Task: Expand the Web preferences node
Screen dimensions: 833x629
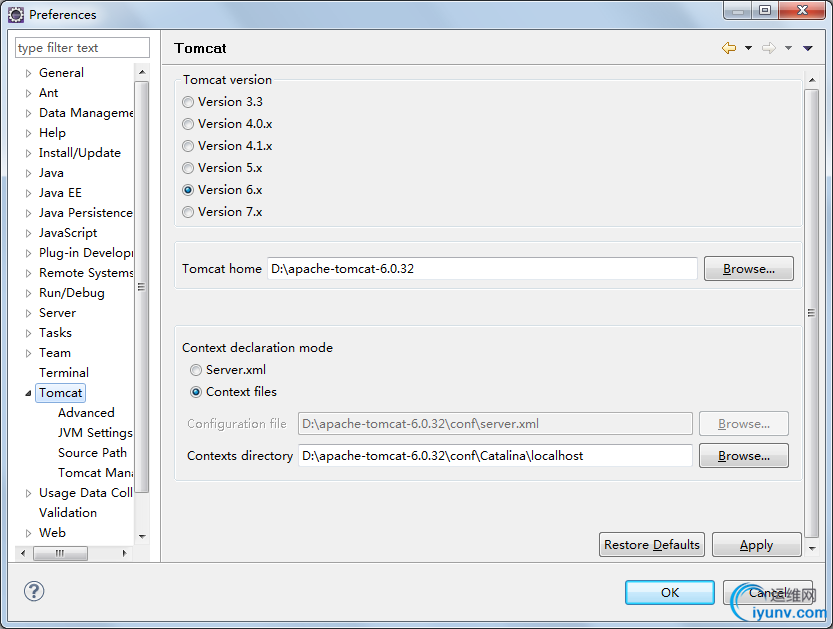Action: [x=29, y=533]
